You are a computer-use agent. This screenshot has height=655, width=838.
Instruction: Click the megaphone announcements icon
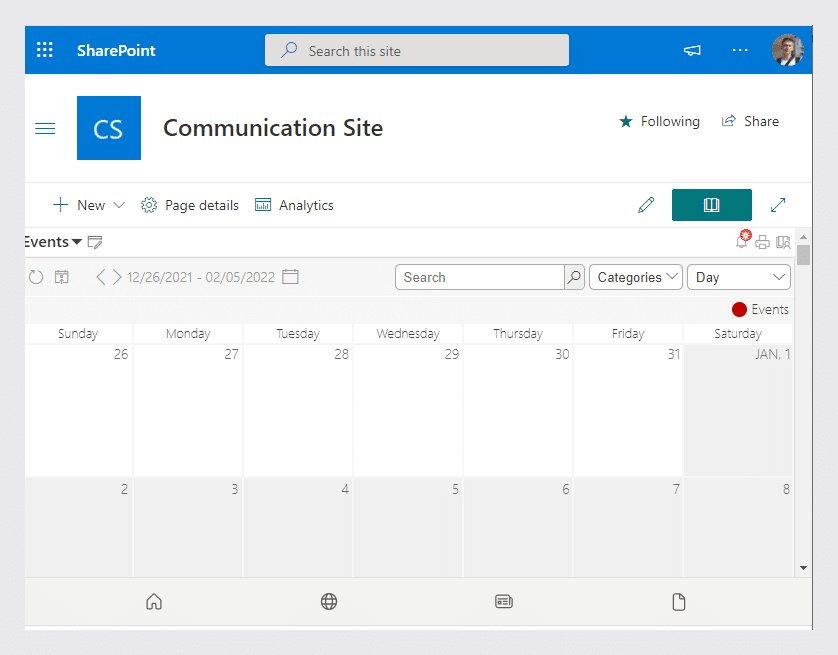[692, 51]
